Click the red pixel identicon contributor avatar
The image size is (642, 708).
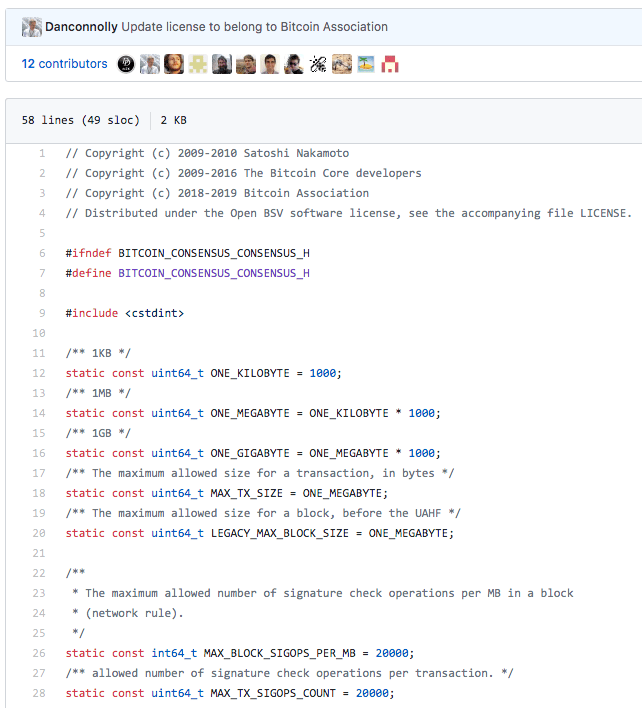pos(390,64)
